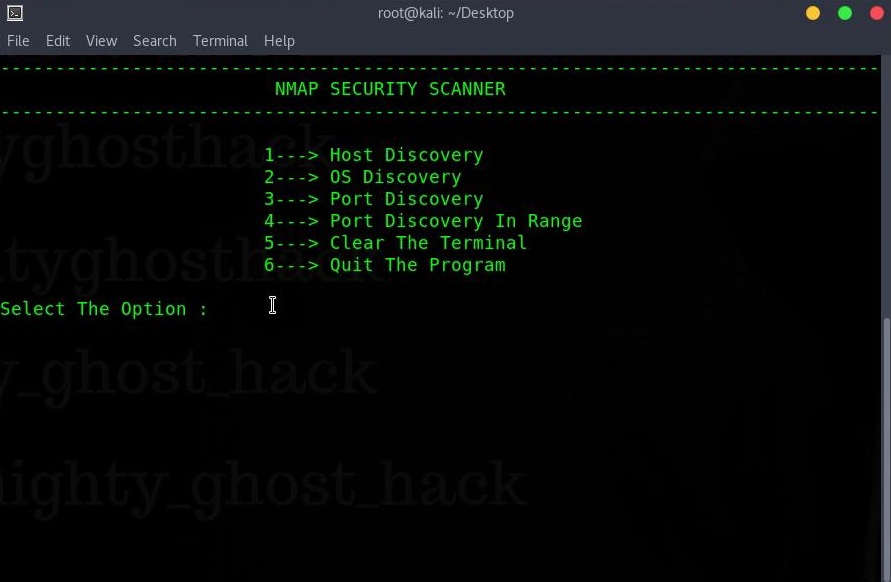Click the '6---> Quit The Program' line
Image resolution: width=891 pixels, height=582 pixels.
pos(385,265)
